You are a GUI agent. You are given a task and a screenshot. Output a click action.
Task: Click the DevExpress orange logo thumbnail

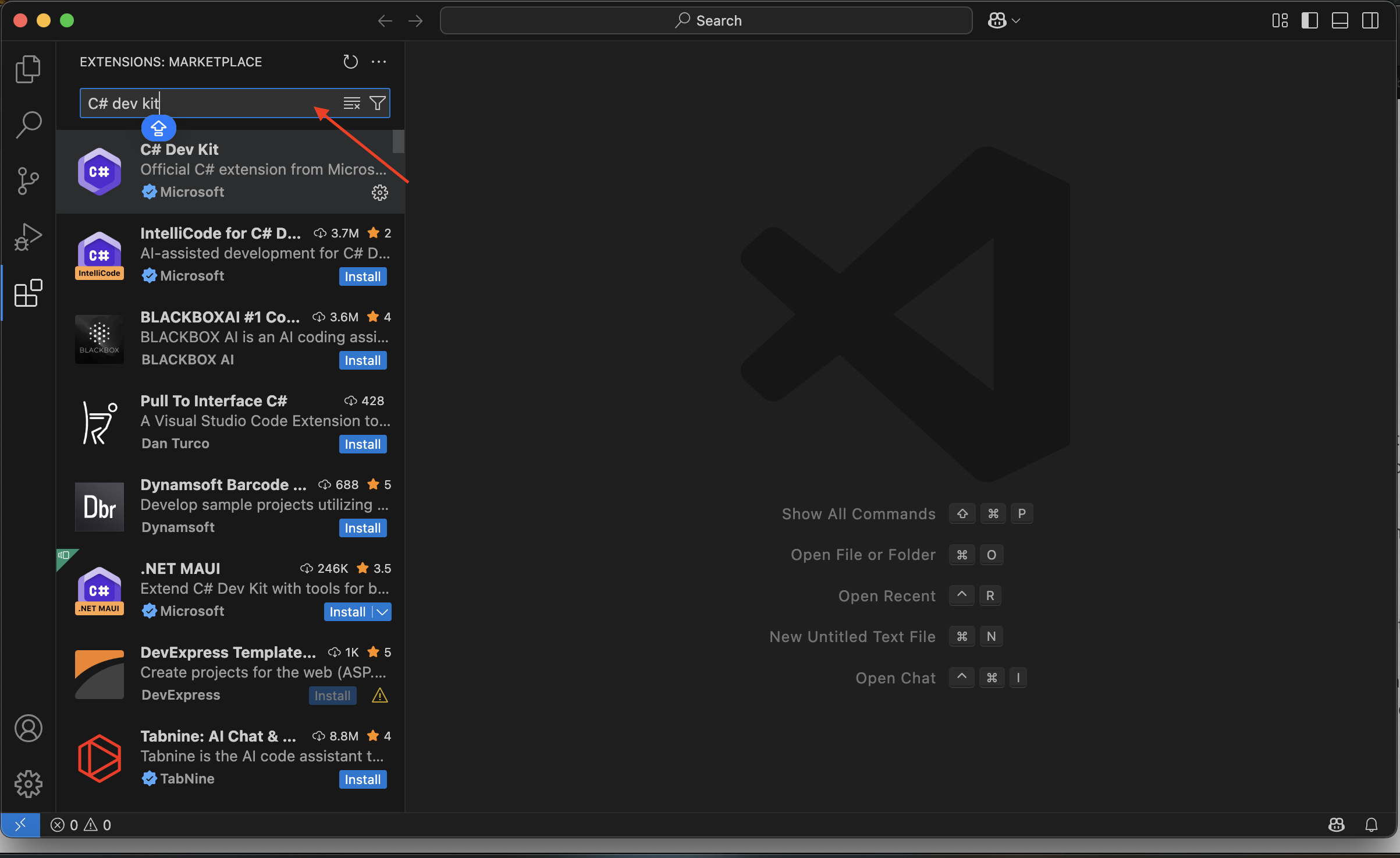(100, 675)
